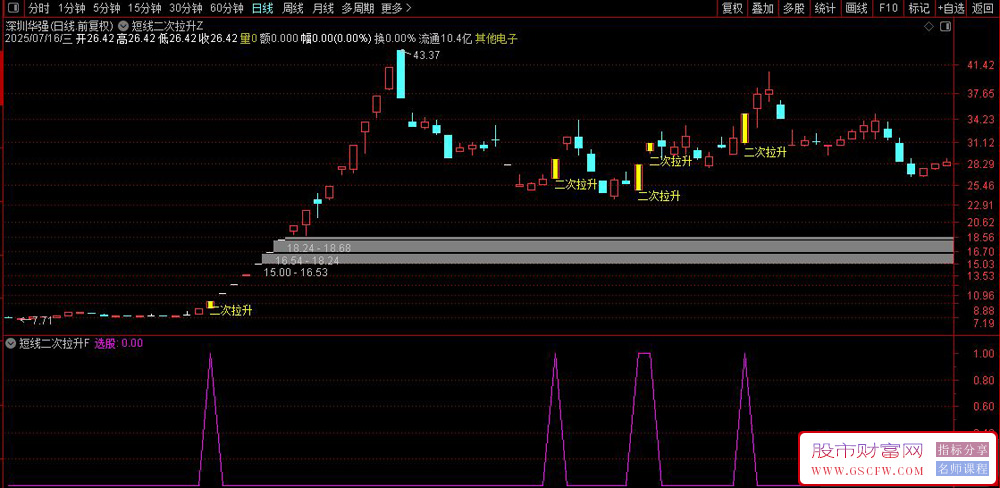Image resolution: width=1000 pixels, height=488 pixels.
Task: Click the 16.54 - 18.24 gap zone bar
Action: (x=607, y=259)
